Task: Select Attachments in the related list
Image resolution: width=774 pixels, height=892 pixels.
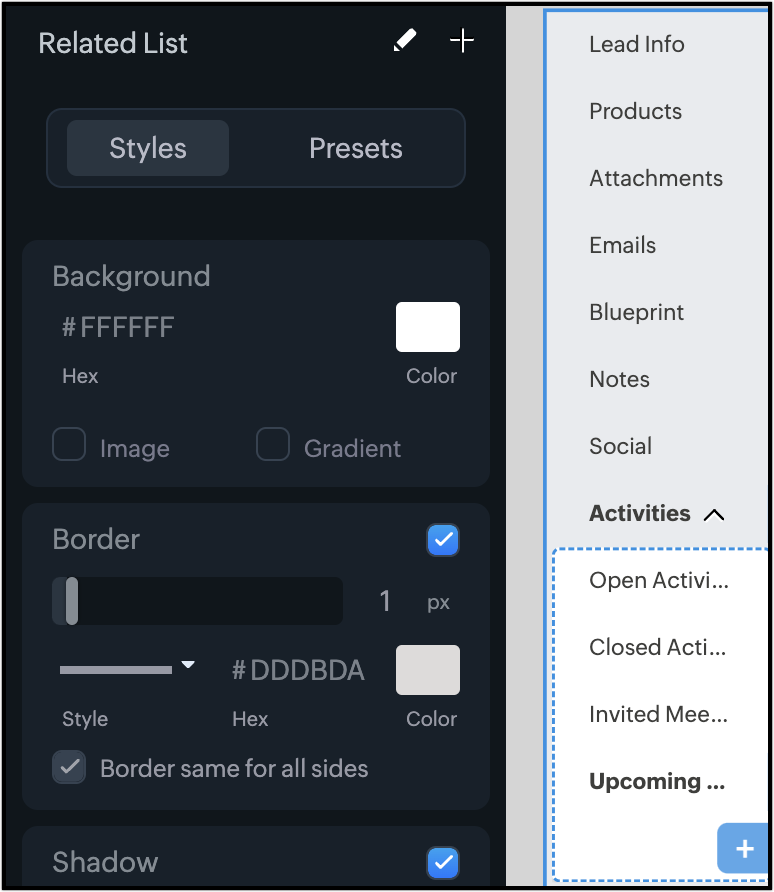Action: click(656, 178)
